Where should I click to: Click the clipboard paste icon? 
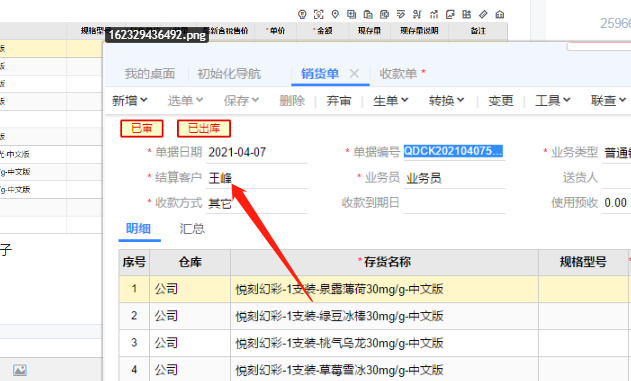coord(368,14)
